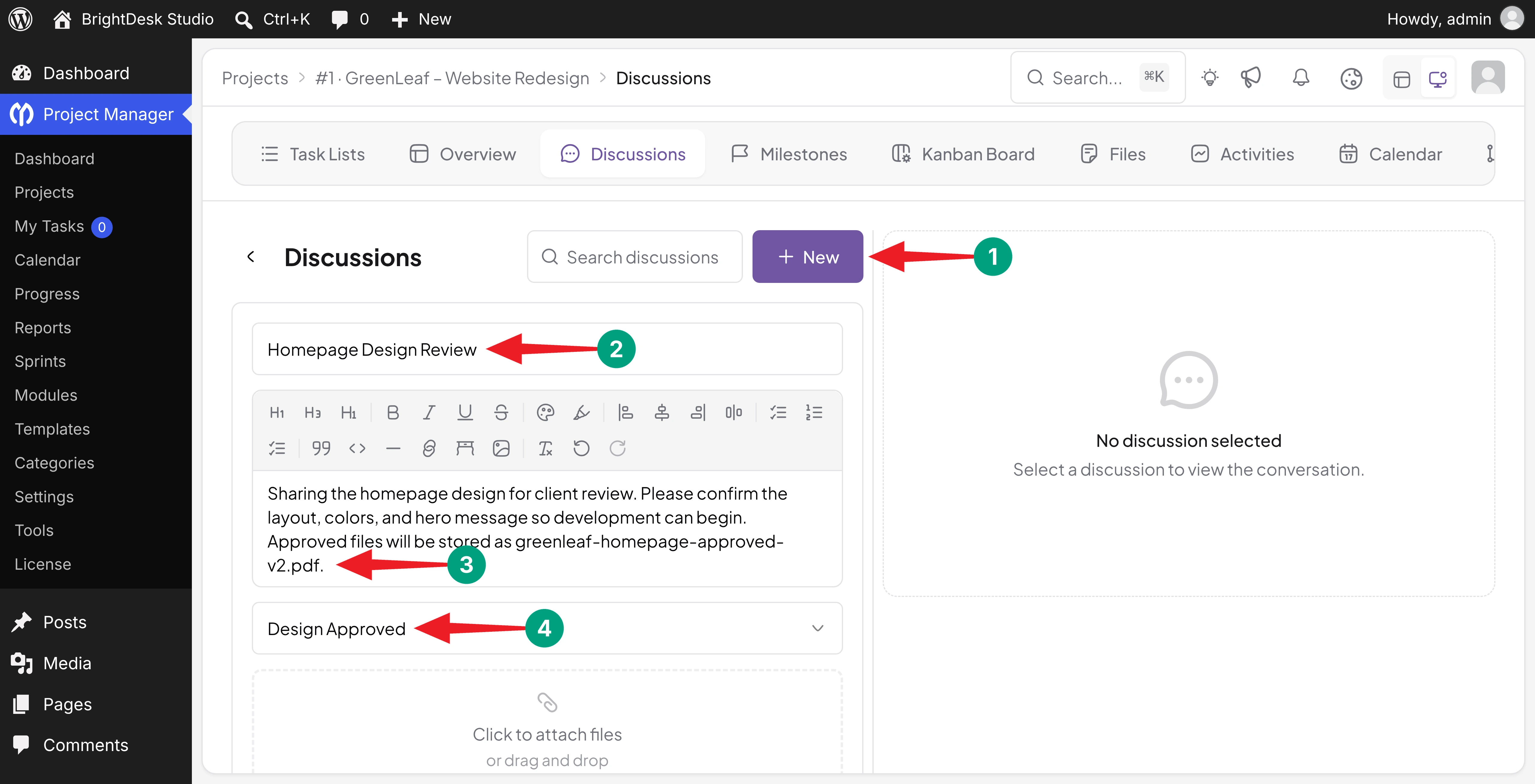Open notifications with the bell icon
The height and width of the screenshot is (784, 1535).
(x=1301, y=77)
